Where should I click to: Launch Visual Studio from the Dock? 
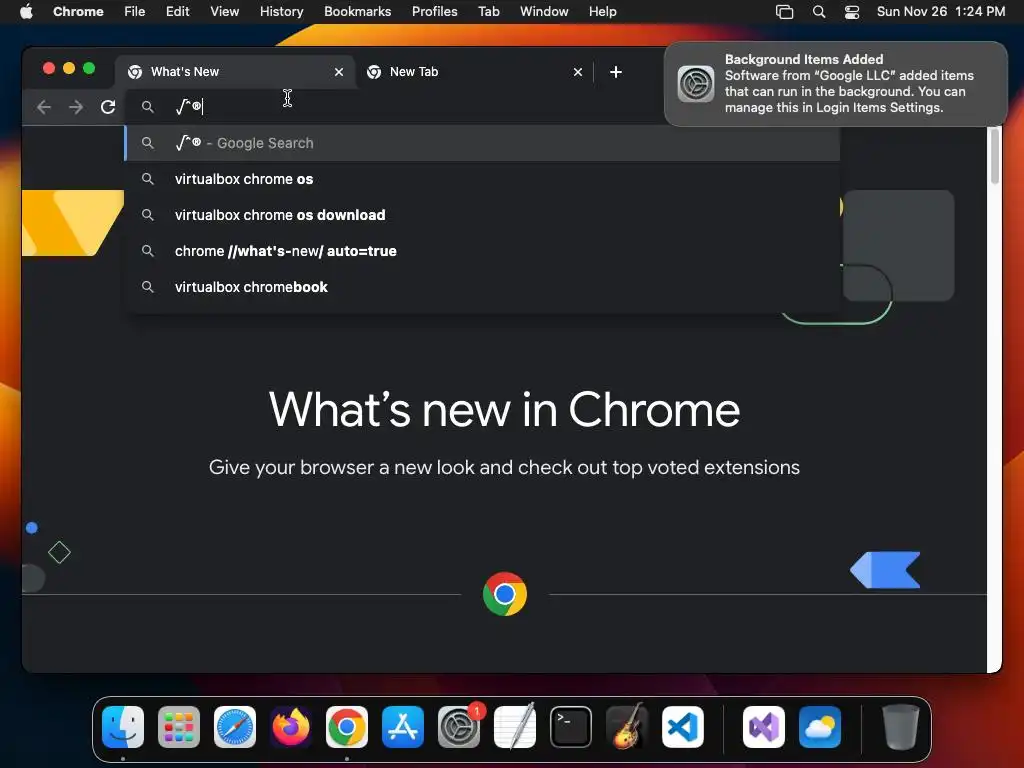point(763,727)
